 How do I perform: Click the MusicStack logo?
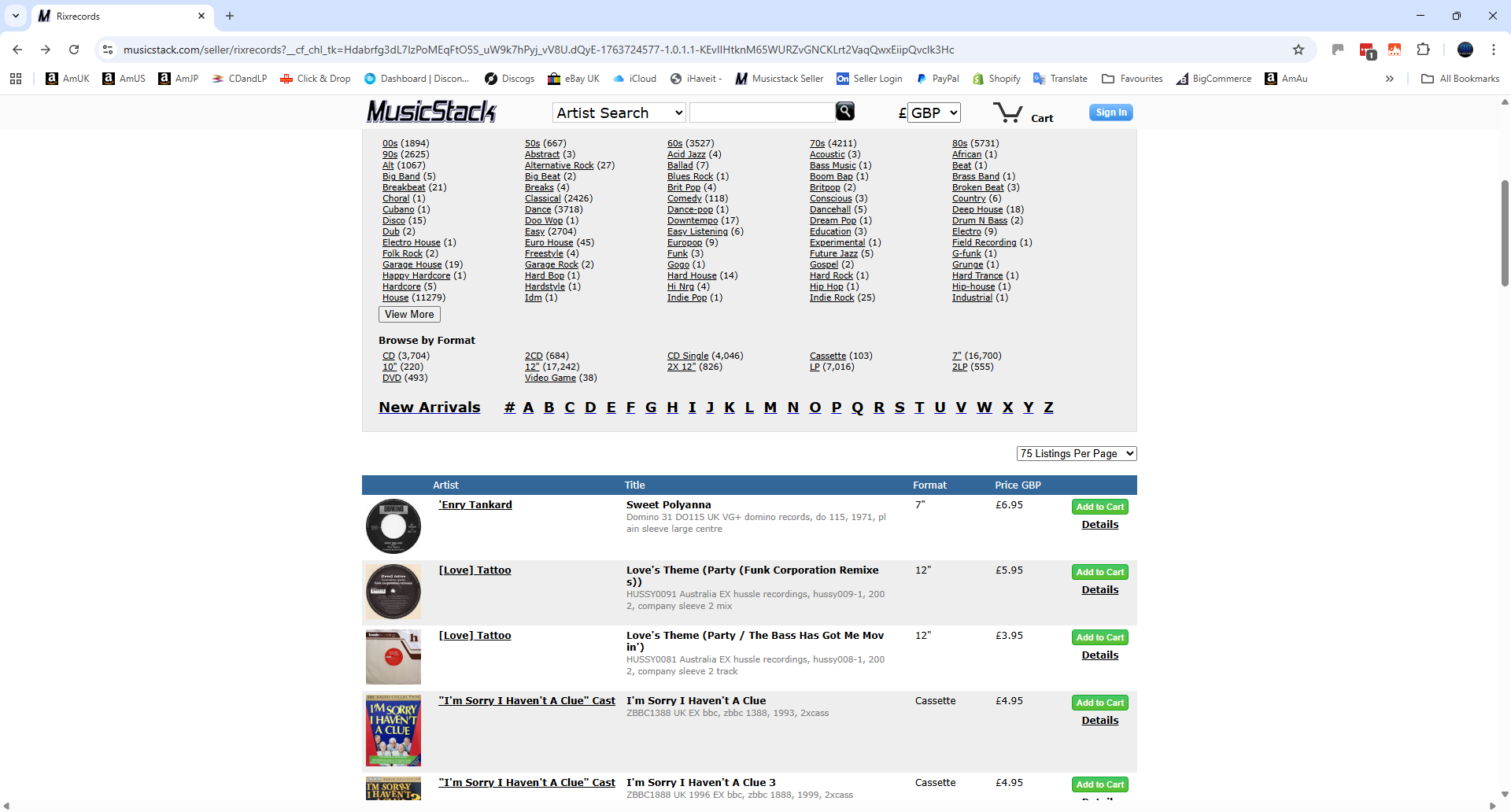pyautogui.click(x=431, y=112)
